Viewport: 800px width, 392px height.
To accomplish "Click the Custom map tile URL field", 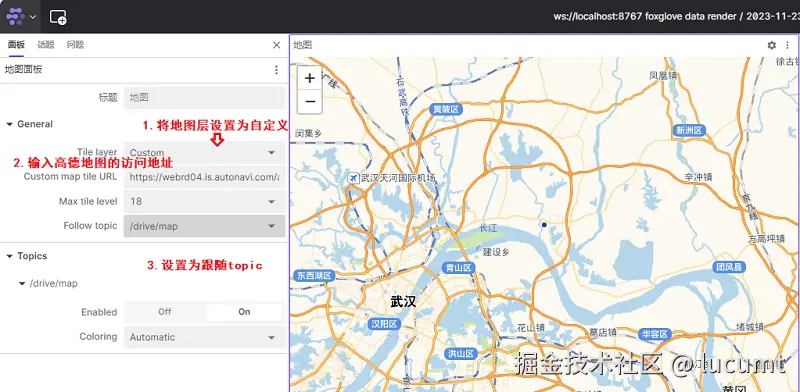I will (204, 177).
